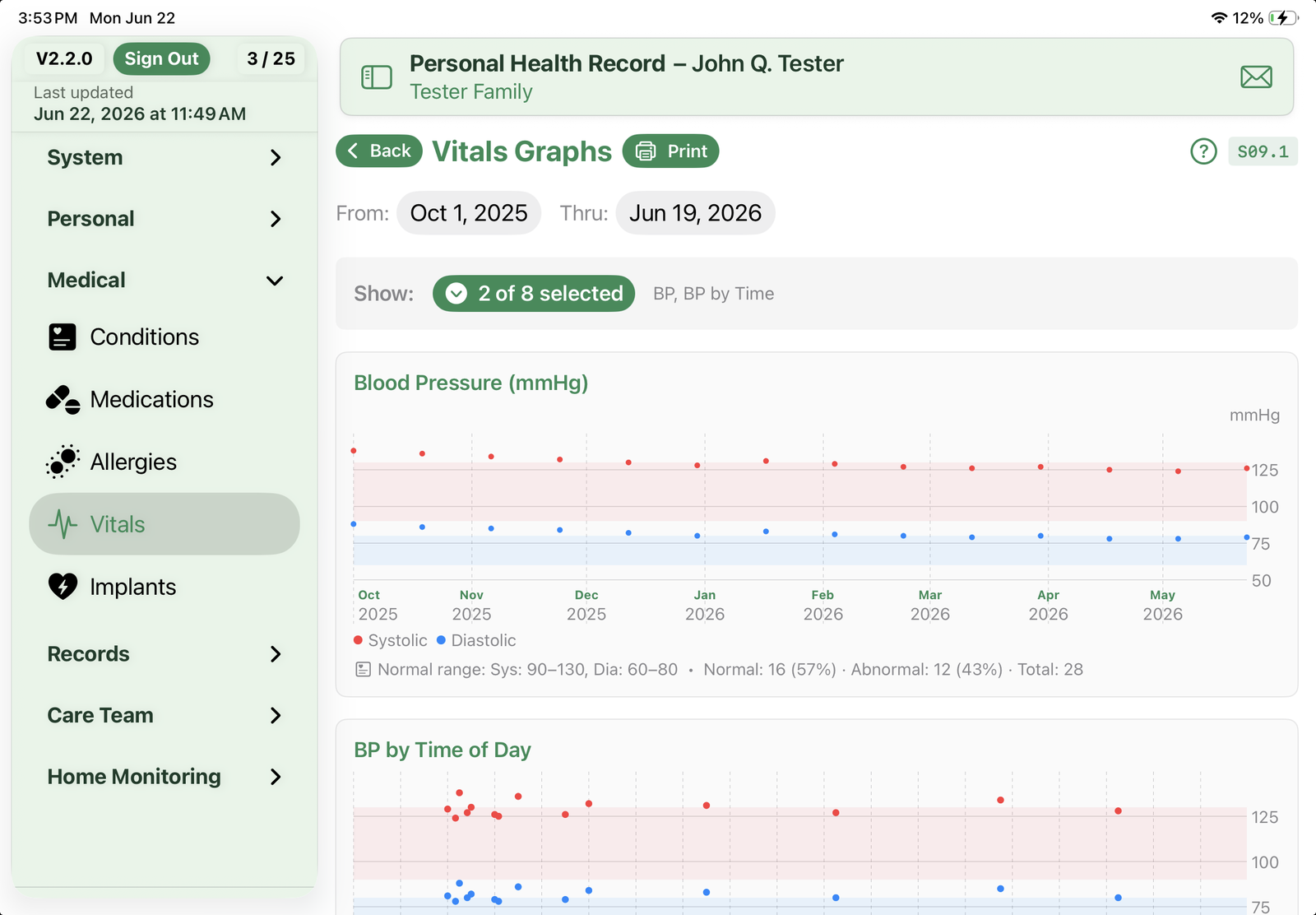The width and height of the screenshot is (1316, 915).
Task: Select Vitals in the sidebar
Action: coord(164,524)
